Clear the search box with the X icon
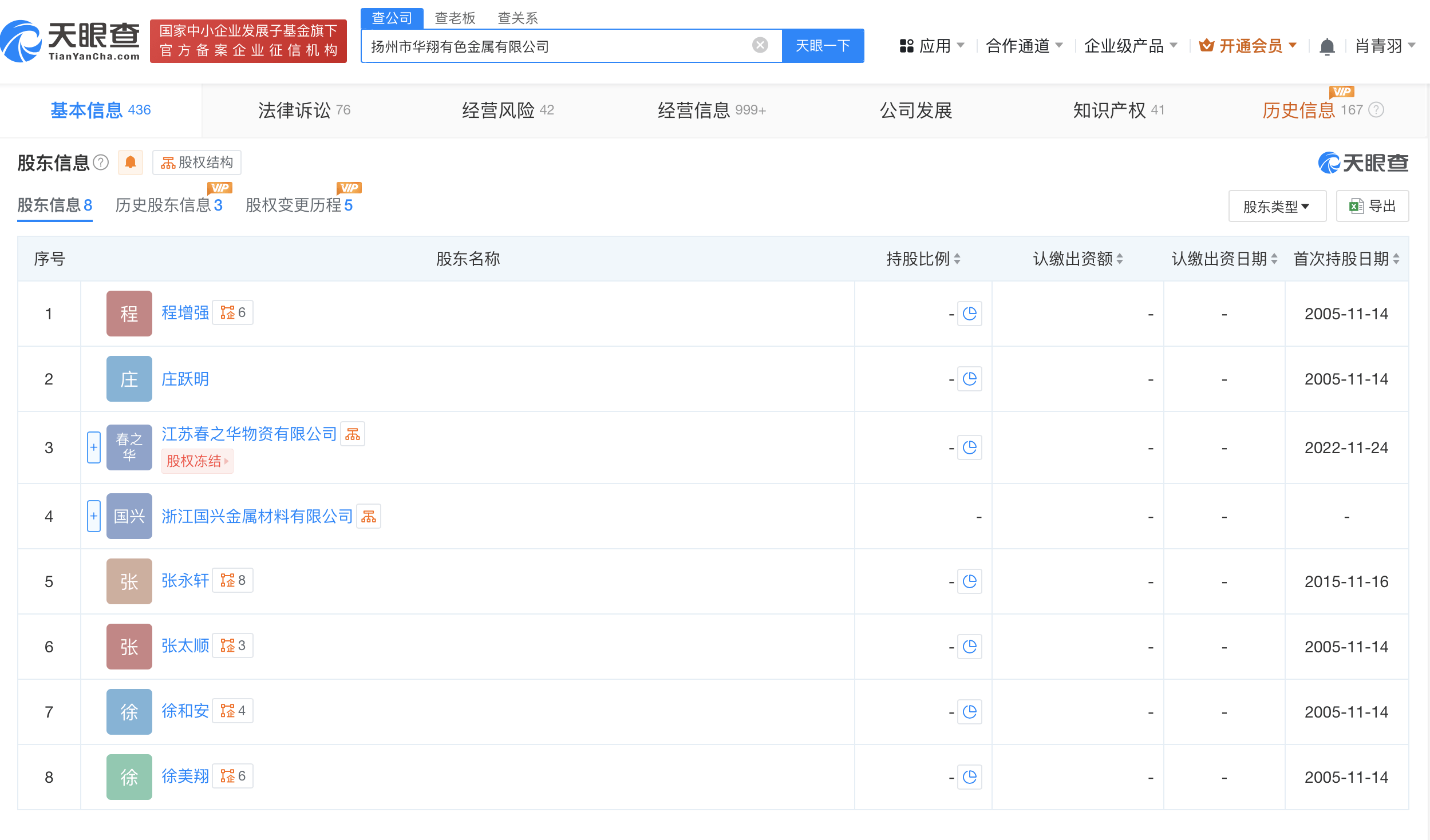The width and height of the screenshot is (1430, 840). [x=760, y=45]
